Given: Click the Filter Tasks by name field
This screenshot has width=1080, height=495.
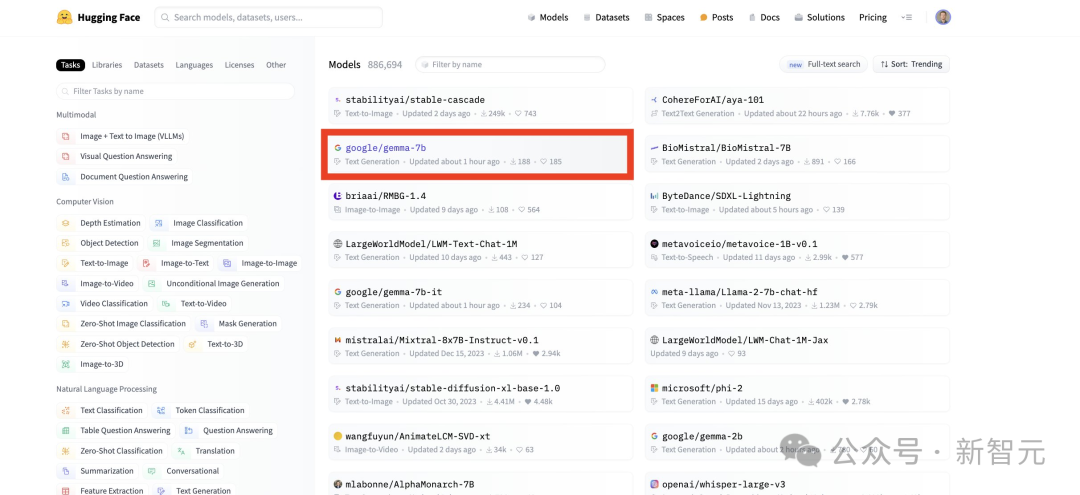Looking at the screenshot, I should tap(175, 91).
